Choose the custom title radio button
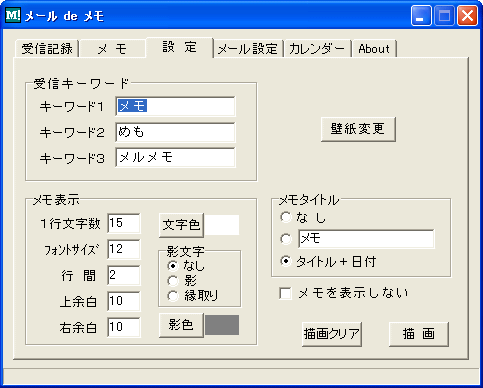Image resolution: width=483 pixels, height=388 pixels. click(286, 239)
